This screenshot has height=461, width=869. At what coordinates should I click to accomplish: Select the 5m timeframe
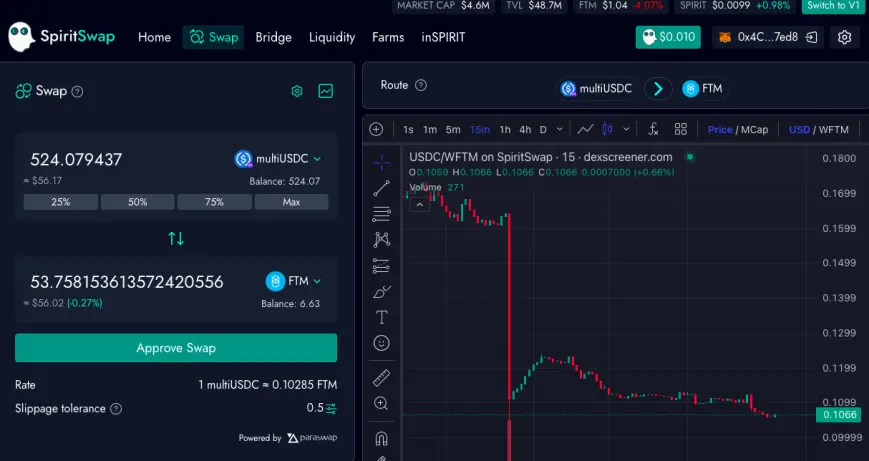pos(453,130)
